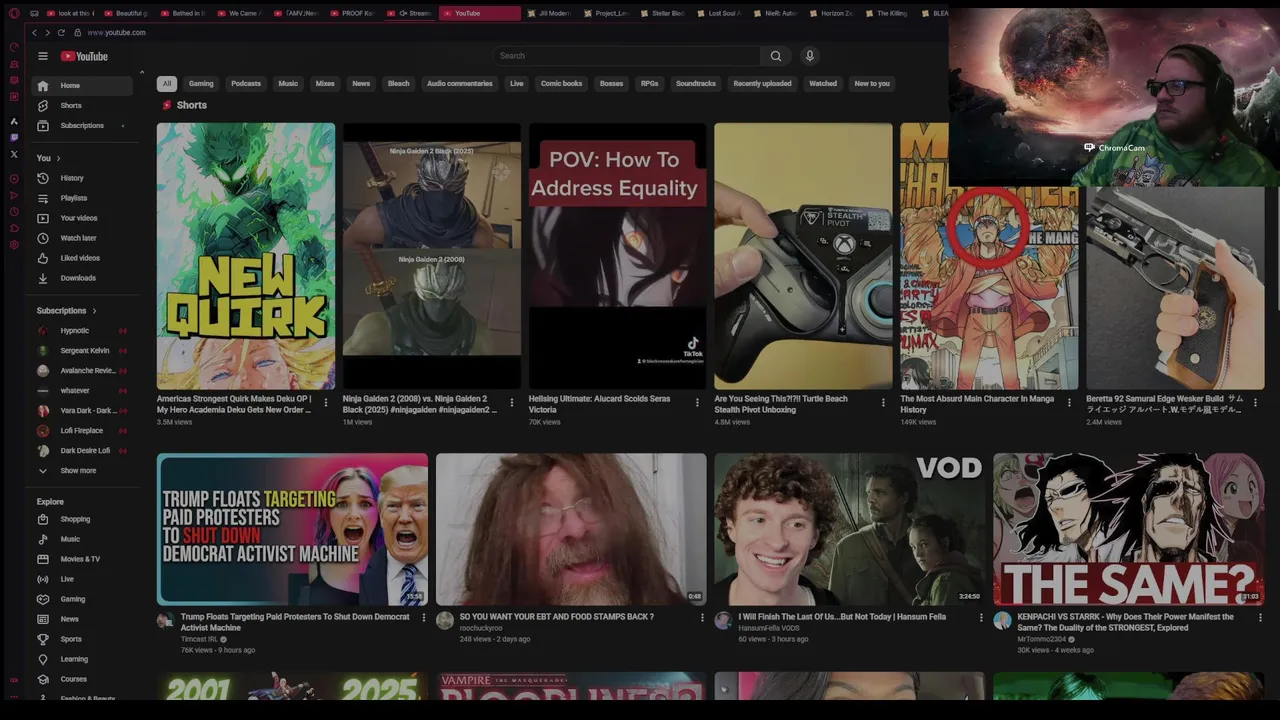1280x720 pixels.
Task: Select the Live filter chip
Action: click(517, 84)
